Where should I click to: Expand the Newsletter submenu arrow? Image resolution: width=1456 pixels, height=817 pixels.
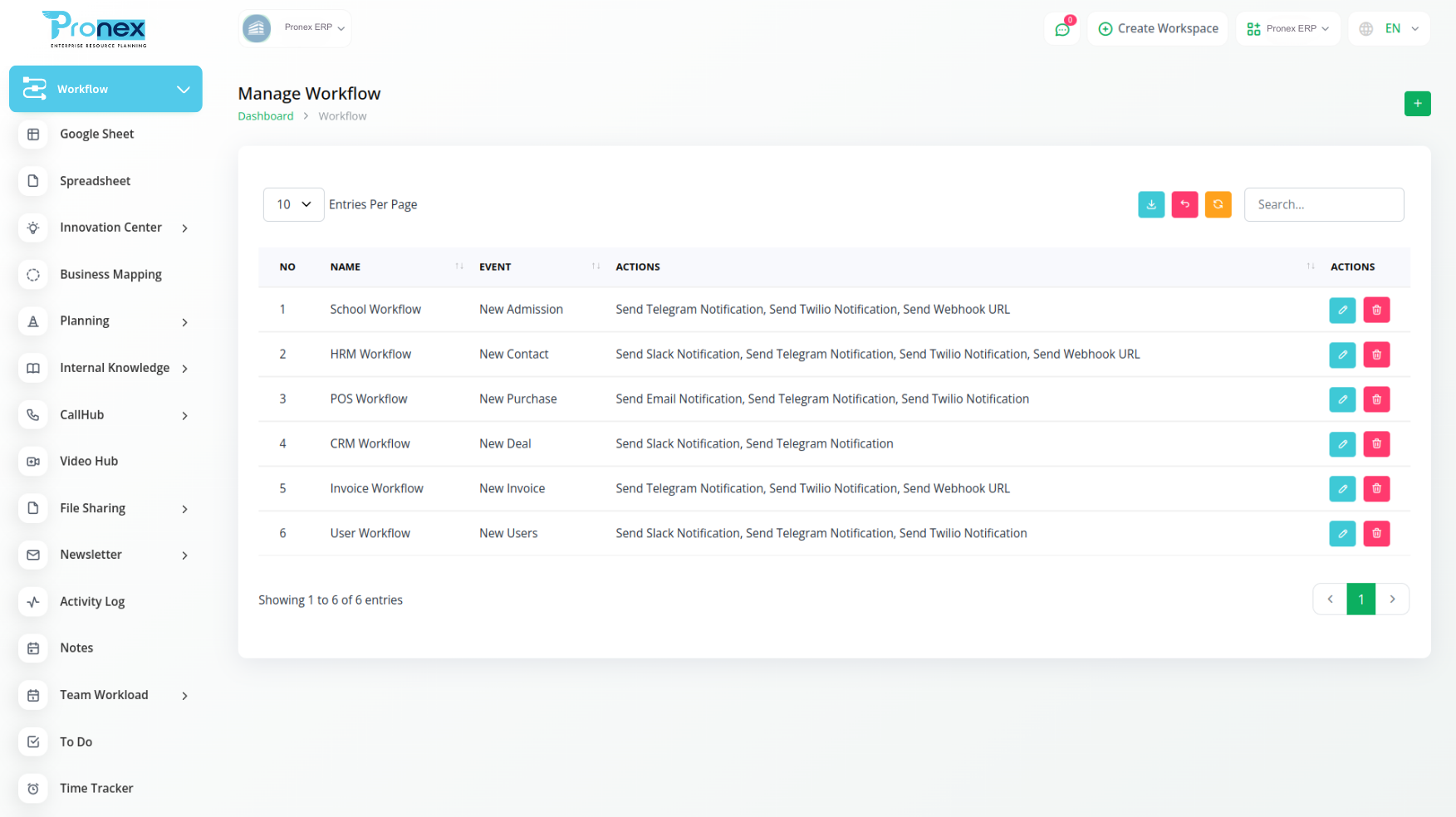point(184,555)
